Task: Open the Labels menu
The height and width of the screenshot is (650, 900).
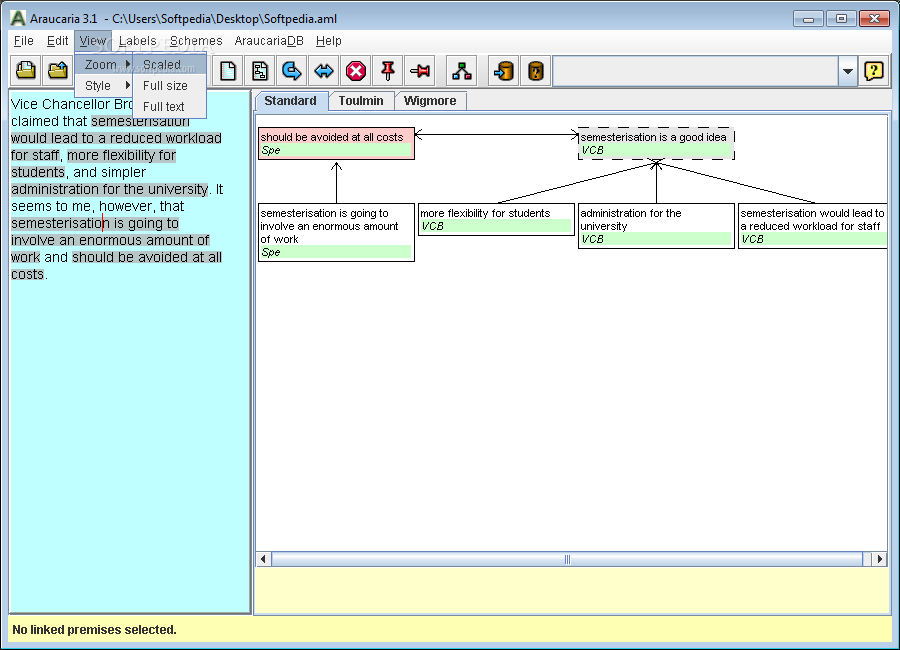Action: coord(138,41)
